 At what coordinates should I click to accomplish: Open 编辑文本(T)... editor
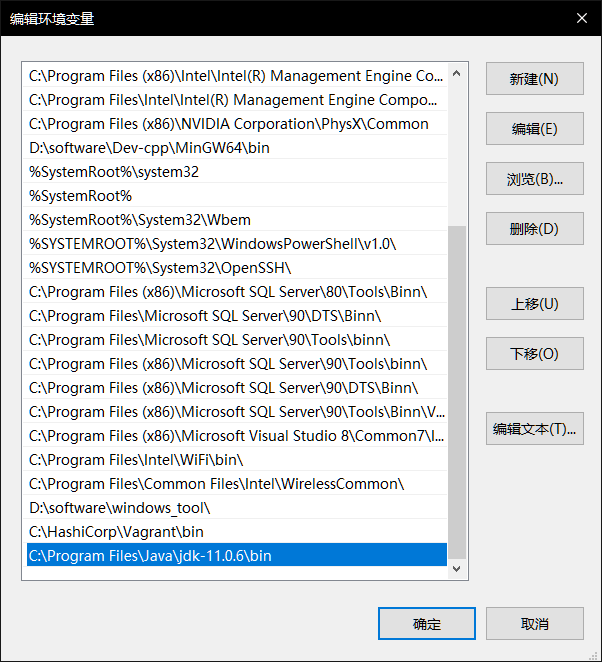534,429
